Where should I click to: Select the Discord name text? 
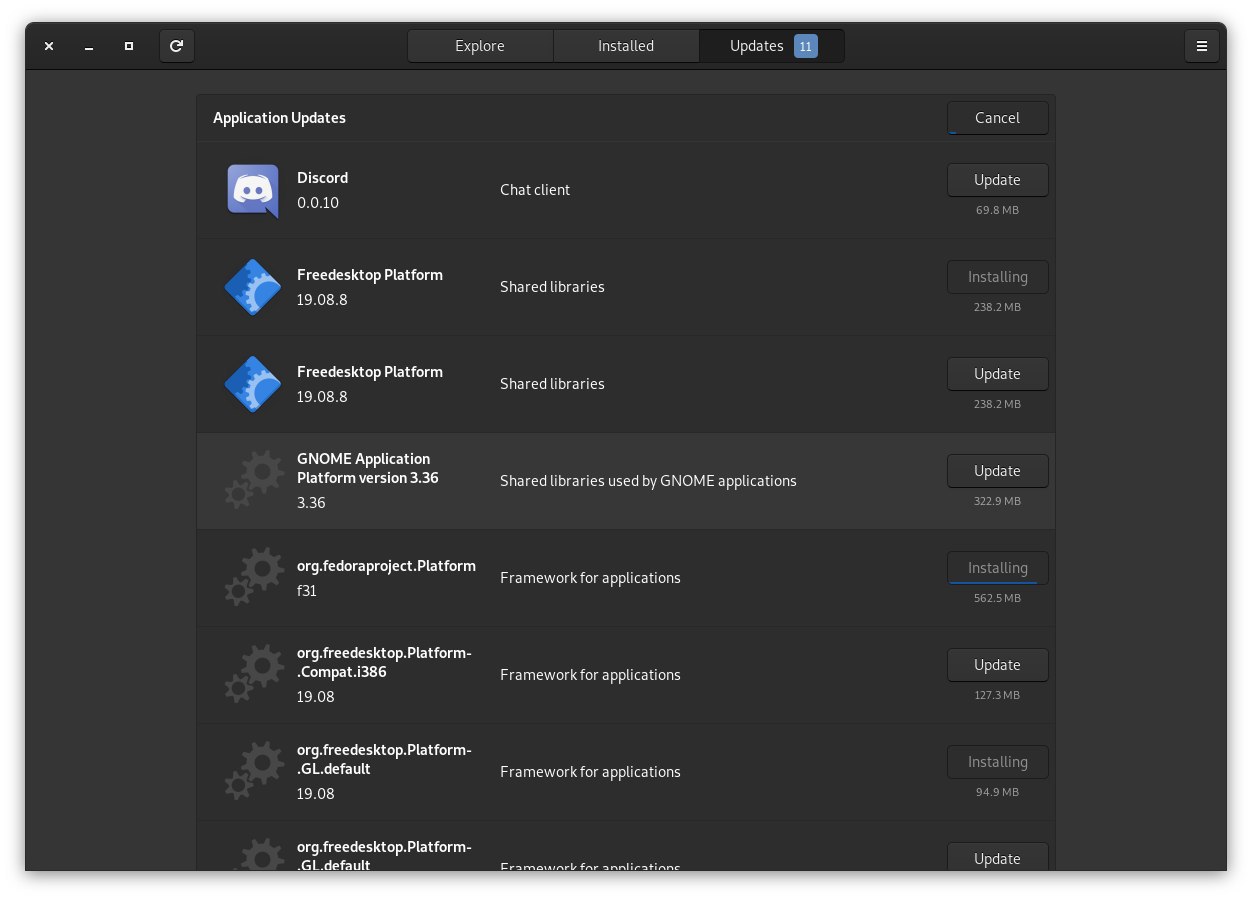[x=322, y=178]
